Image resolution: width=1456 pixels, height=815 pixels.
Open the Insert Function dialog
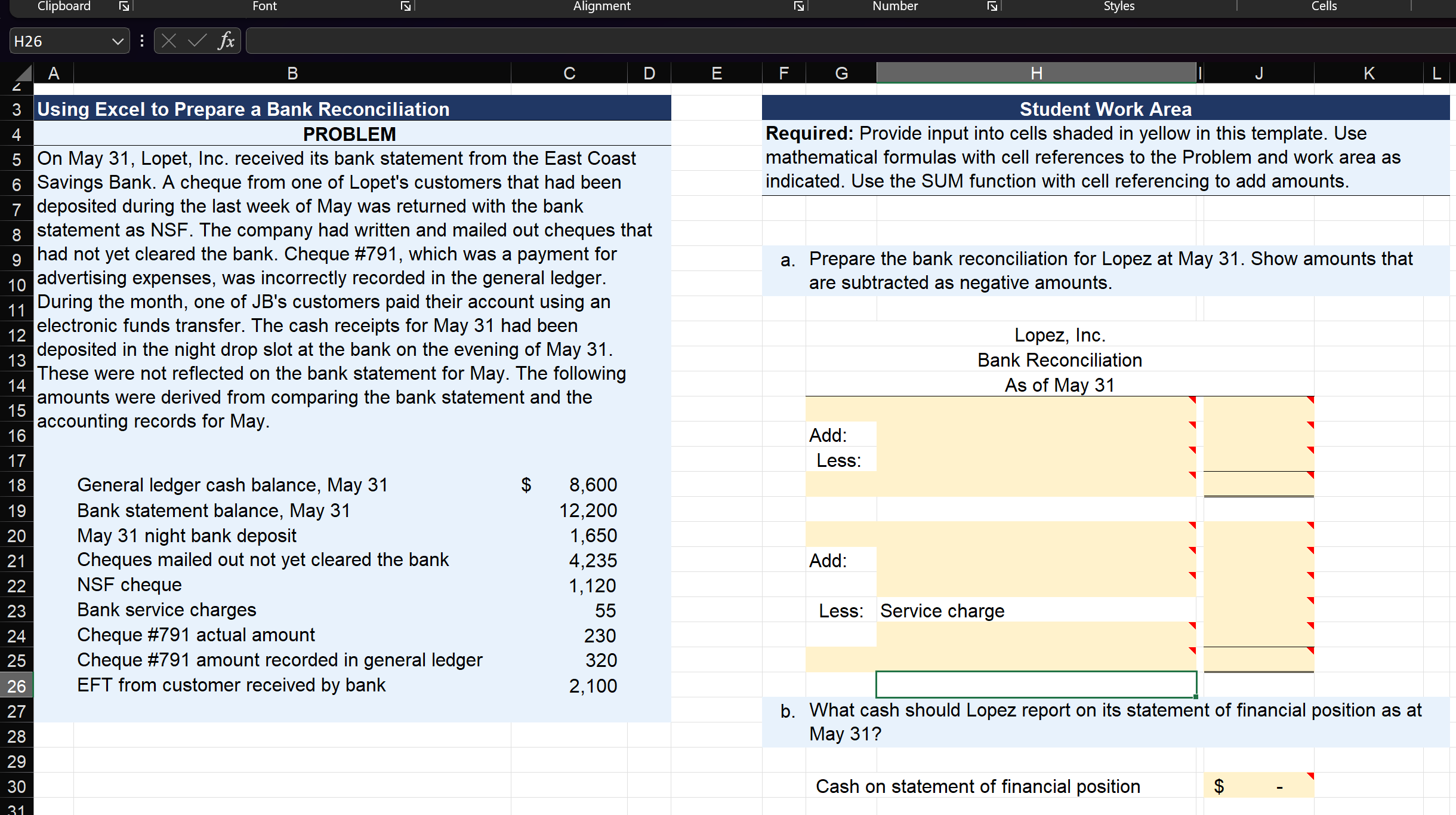click(x=225, y=41)
